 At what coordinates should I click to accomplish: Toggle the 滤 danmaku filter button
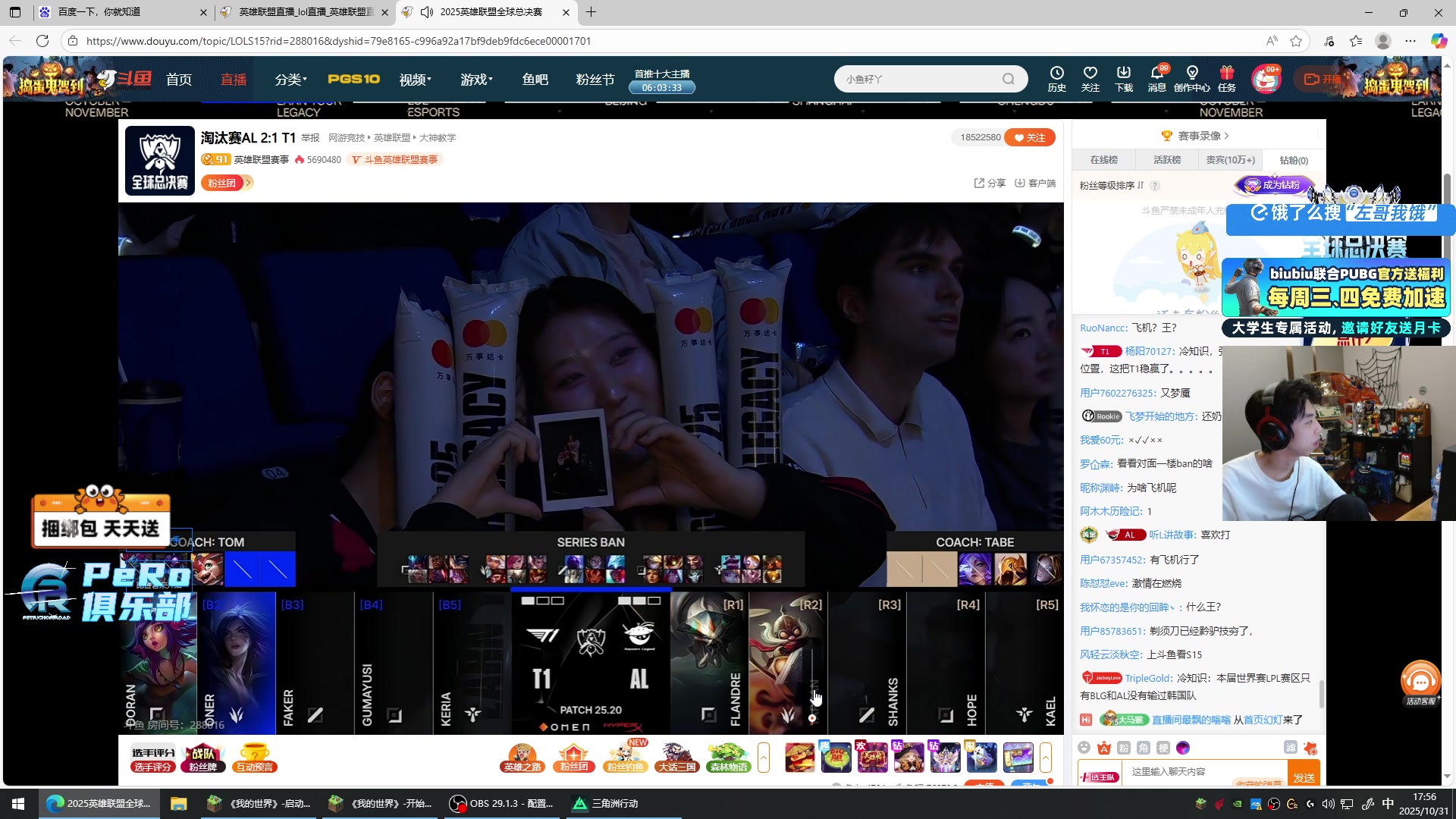tap(1290, 748)
